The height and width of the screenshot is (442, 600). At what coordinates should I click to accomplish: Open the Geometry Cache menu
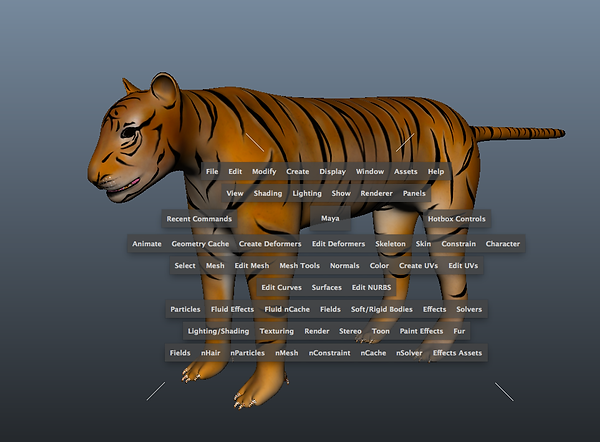200,244
